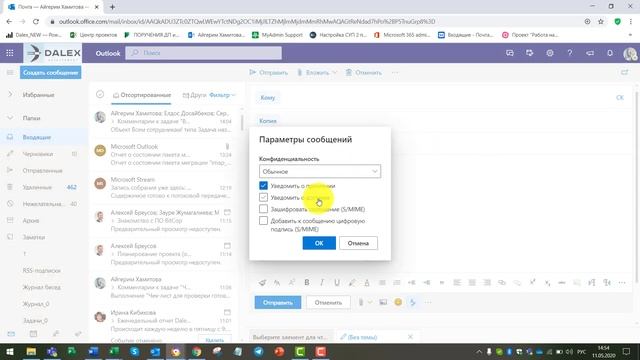Click the top toolbar Отправить command
The width and height of the screenshot is (640, 360).
tap(269, 73)
